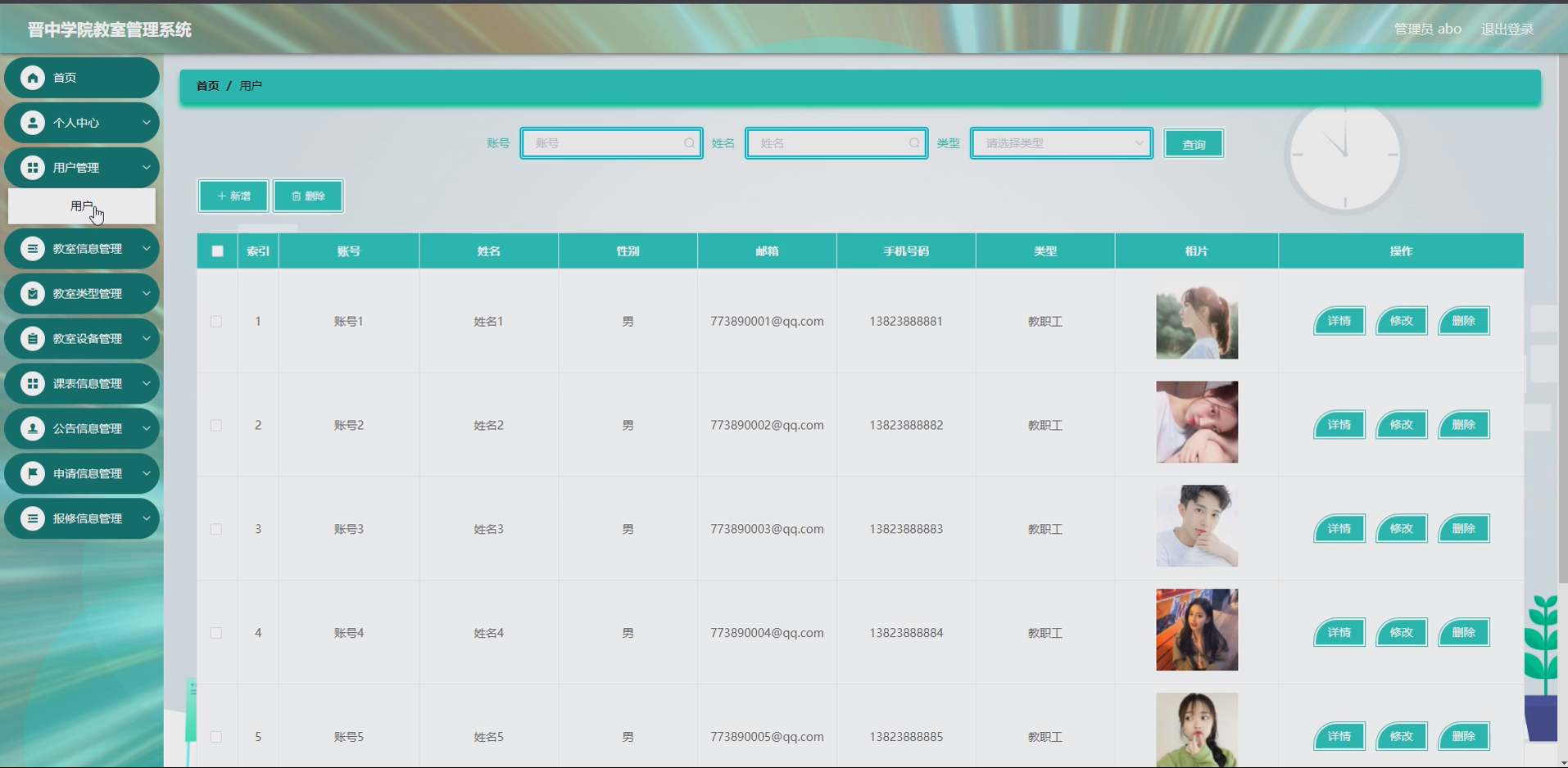Click the clipboard icon beside 教室类型管理
Image resolution: width=1568 pixels, height=768 pixels.
33,294
